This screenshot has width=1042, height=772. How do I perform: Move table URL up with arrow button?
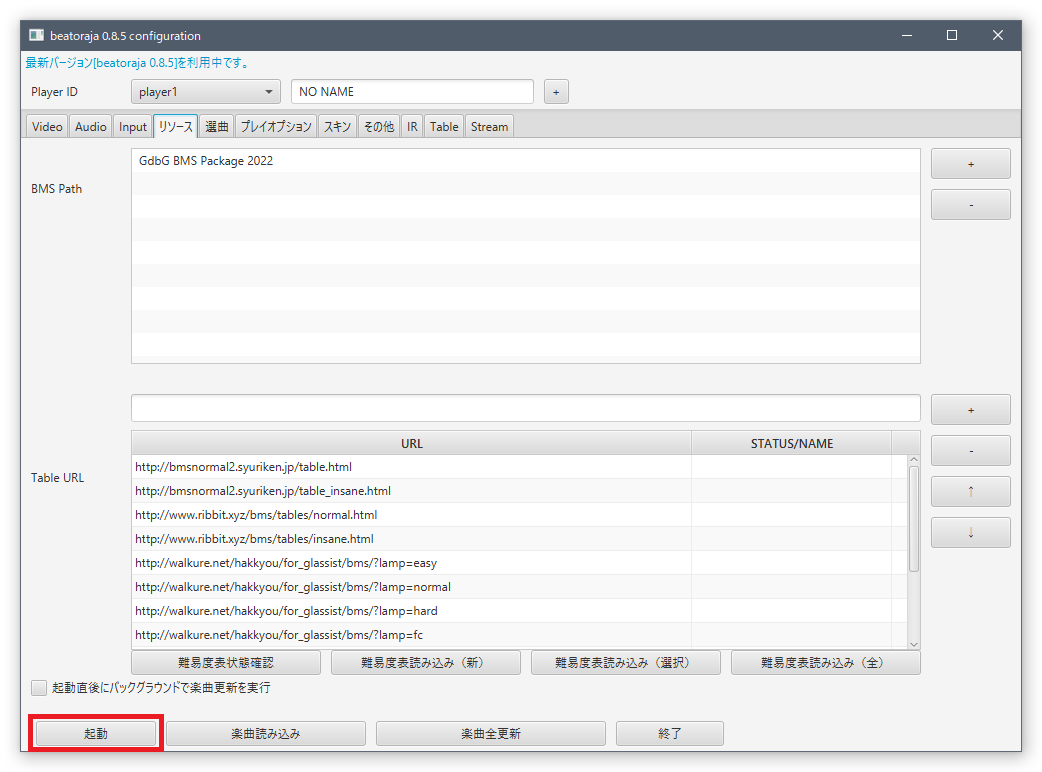pyautogui.click(x=970, y=492)
